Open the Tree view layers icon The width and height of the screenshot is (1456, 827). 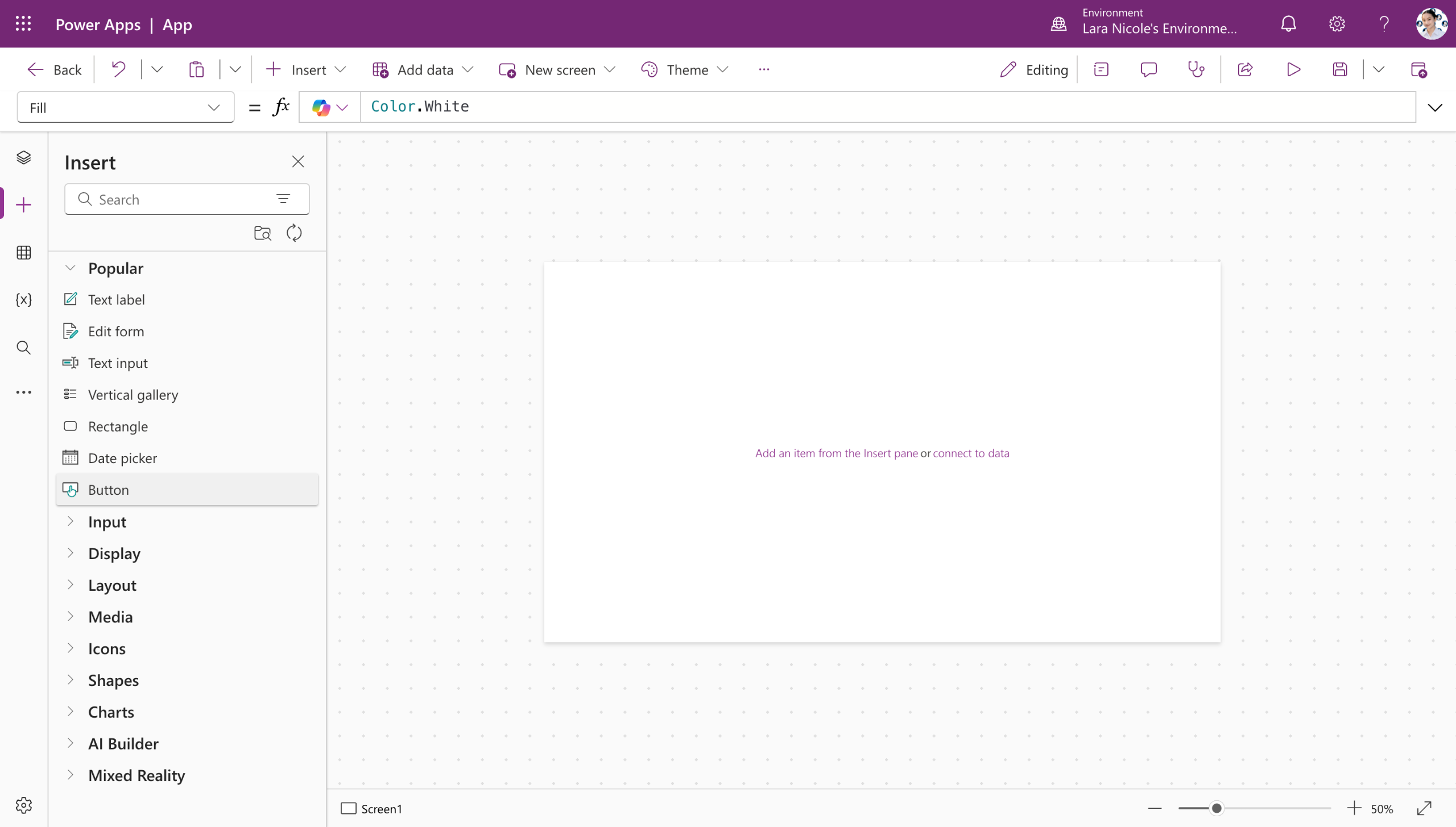[x=23, y=158]
